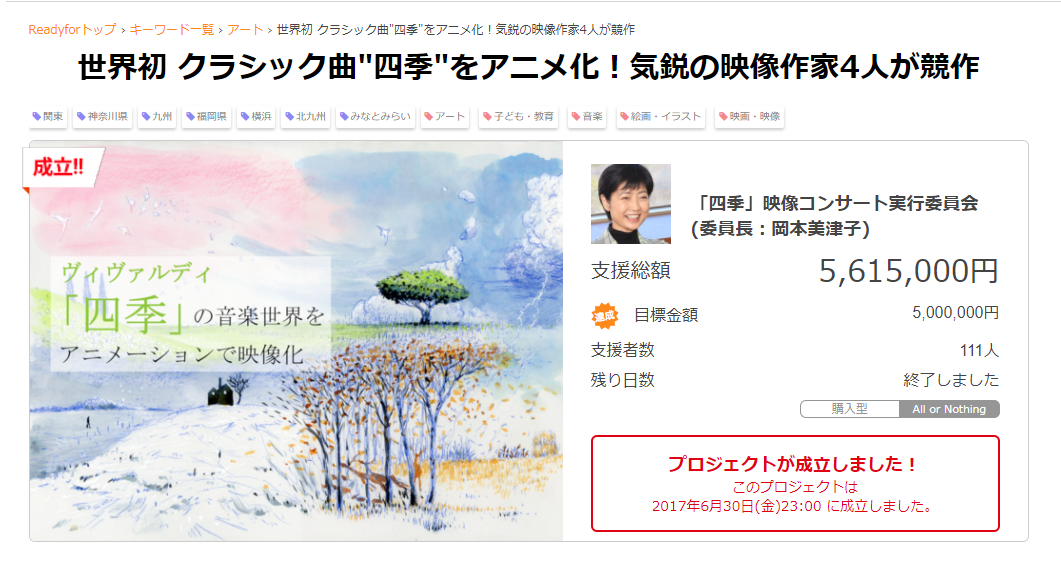The width and height of the screenshot is (1061, 578).
Task: Select the みなとみらい tag
Action: [x=375, y=116]
